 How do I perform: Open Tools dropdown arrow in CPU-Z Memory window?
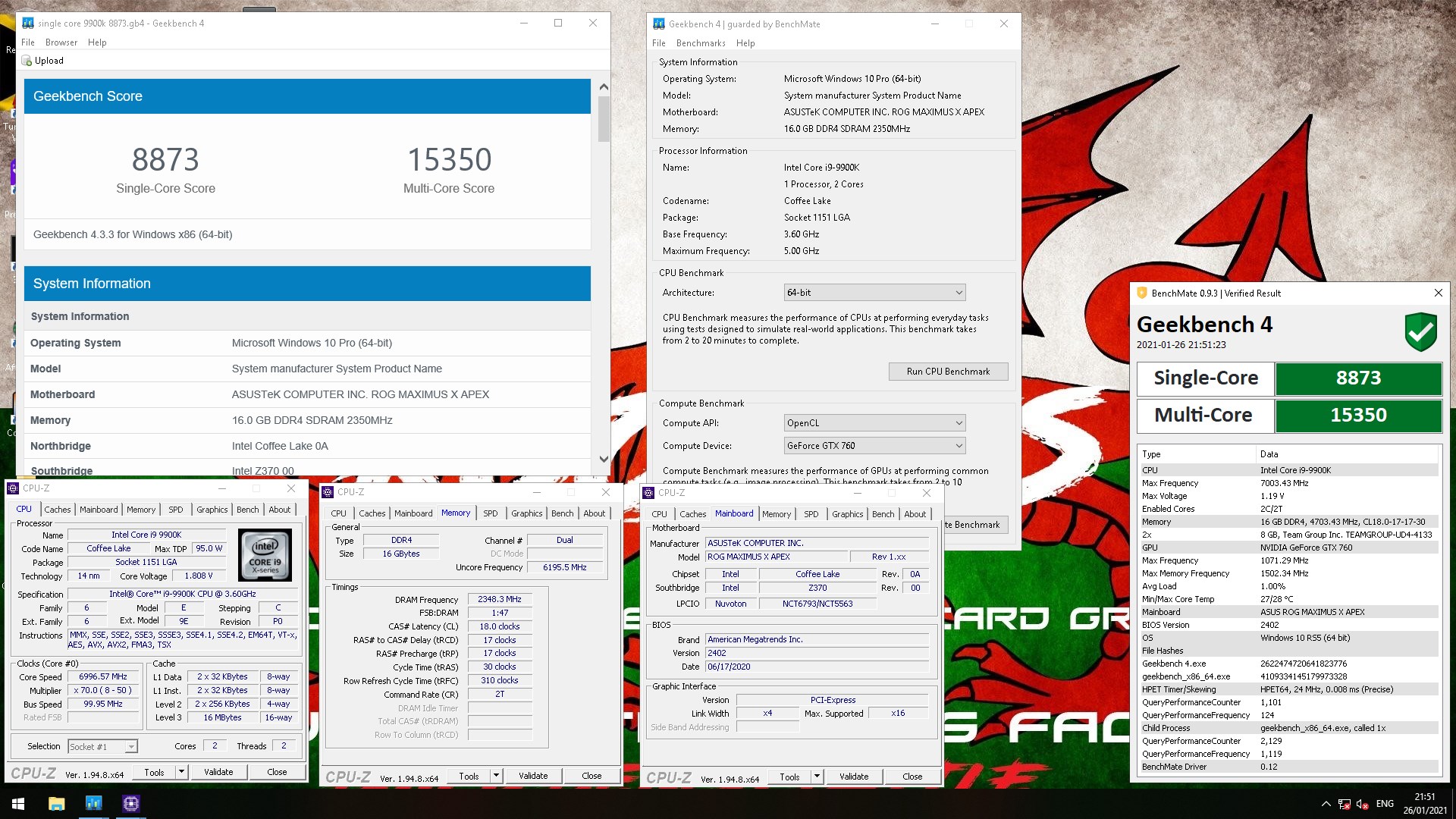click(496, 776)
